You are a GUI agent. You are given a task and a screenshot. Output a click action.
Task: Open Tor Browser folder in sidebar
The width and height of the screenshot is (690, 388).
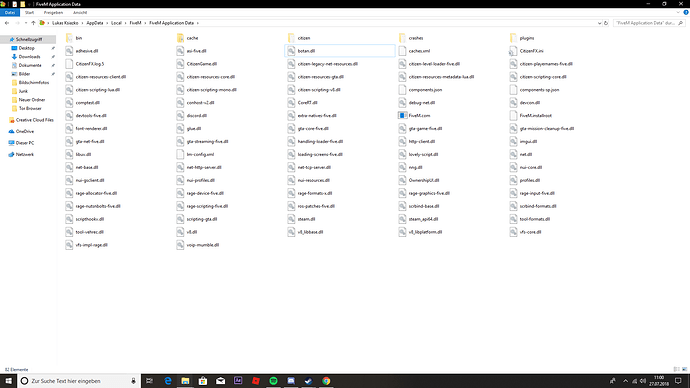click(x=30, y=108)
